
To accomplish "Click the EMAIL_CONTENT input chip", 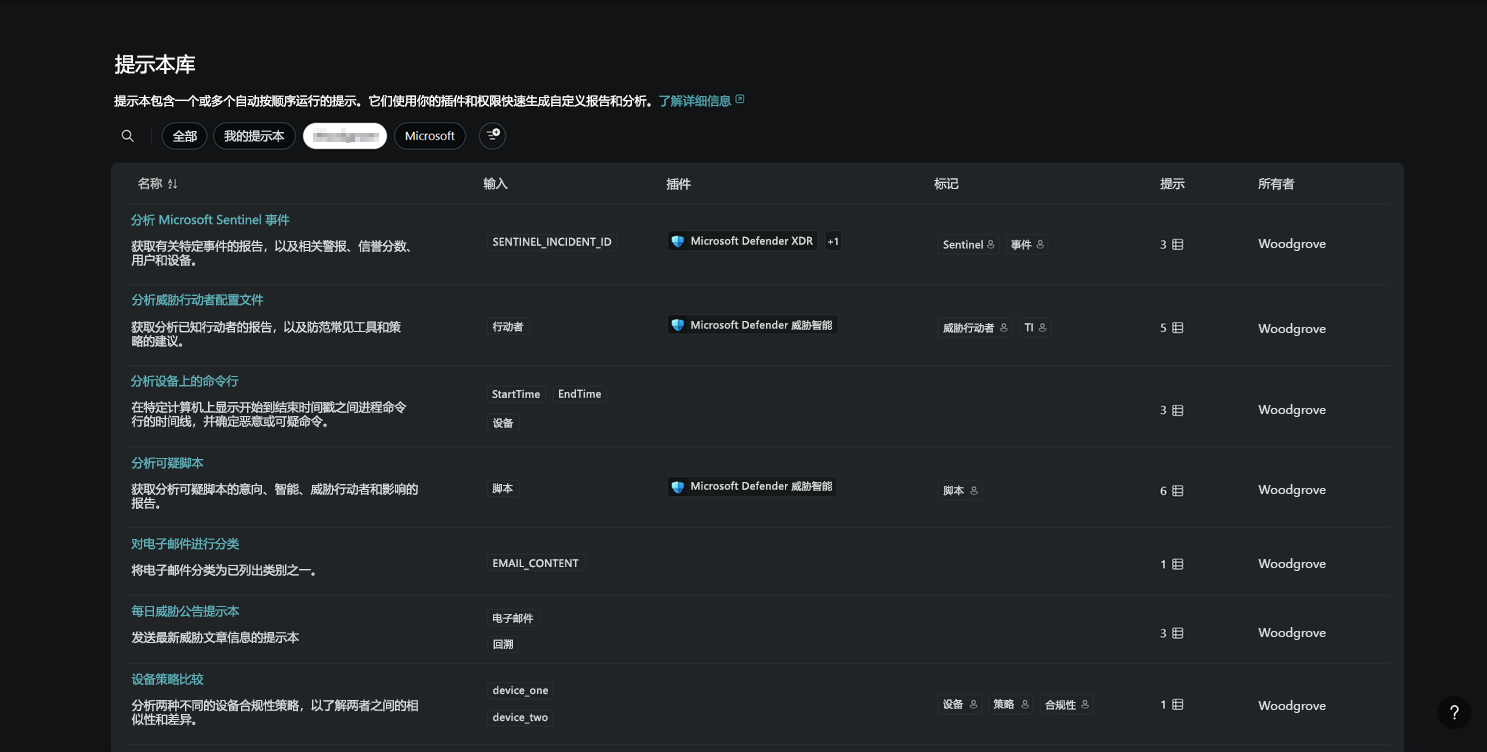I will (x=535, y=563).
